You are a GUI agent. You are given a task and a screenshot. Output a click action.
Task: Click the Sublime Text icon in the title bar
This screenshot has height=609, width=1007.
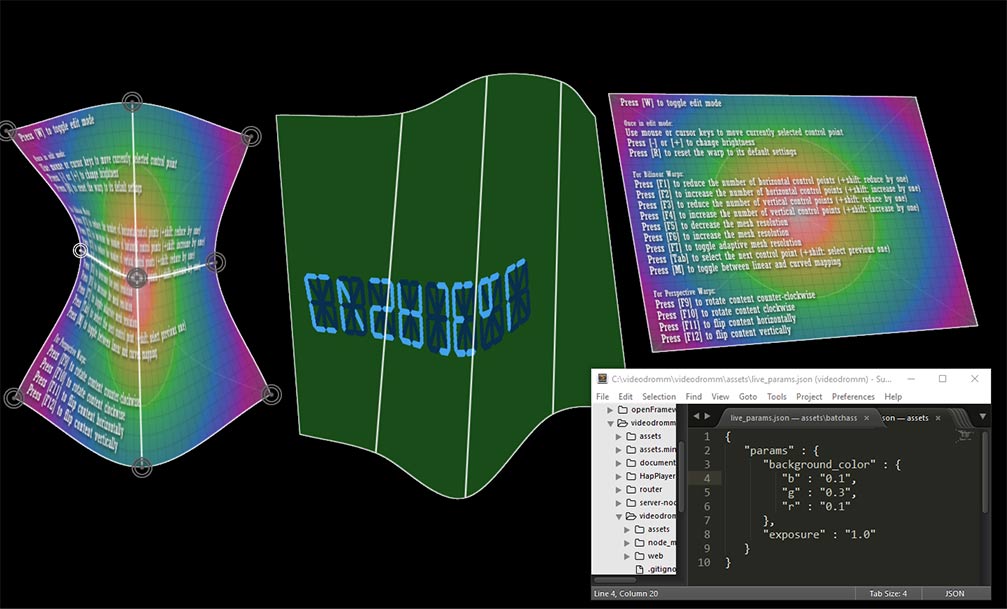coord(600,380)
